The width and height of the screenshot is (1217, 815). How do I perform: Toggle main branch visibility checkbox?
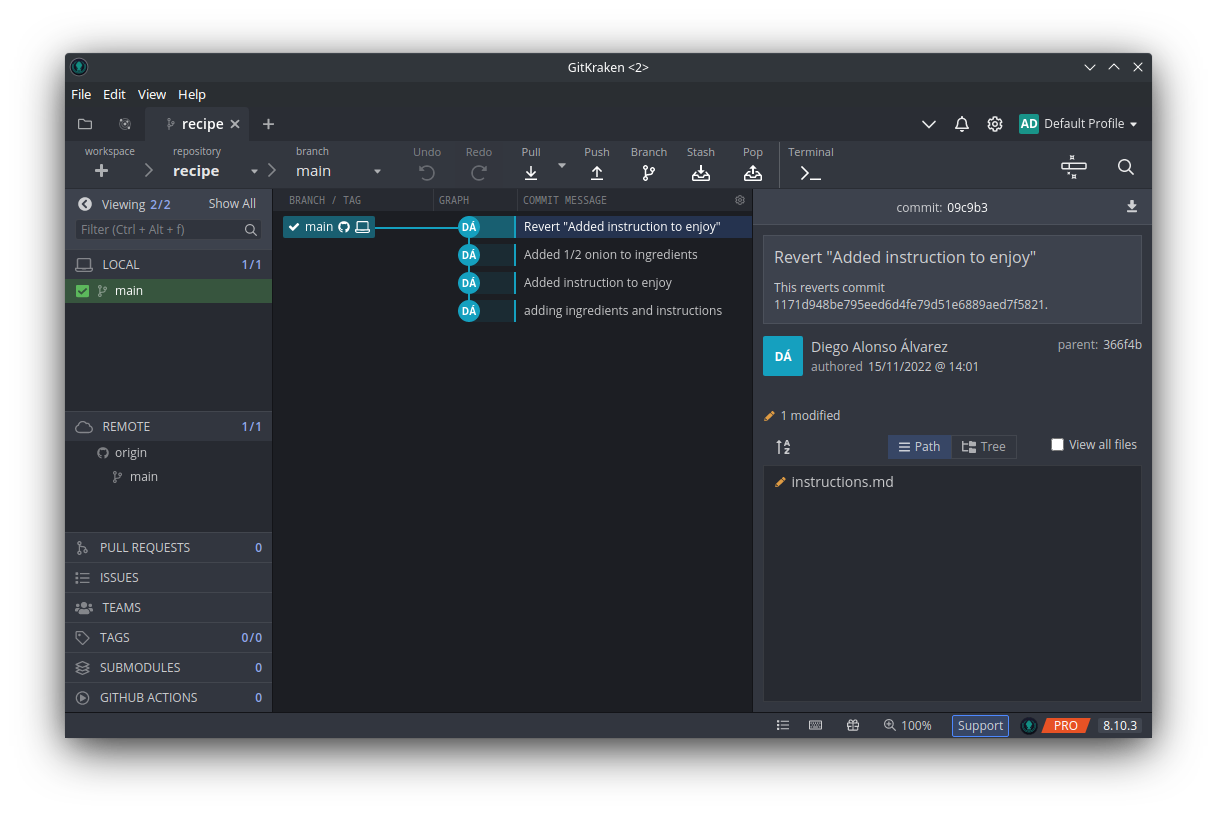(x=83, y=291)
